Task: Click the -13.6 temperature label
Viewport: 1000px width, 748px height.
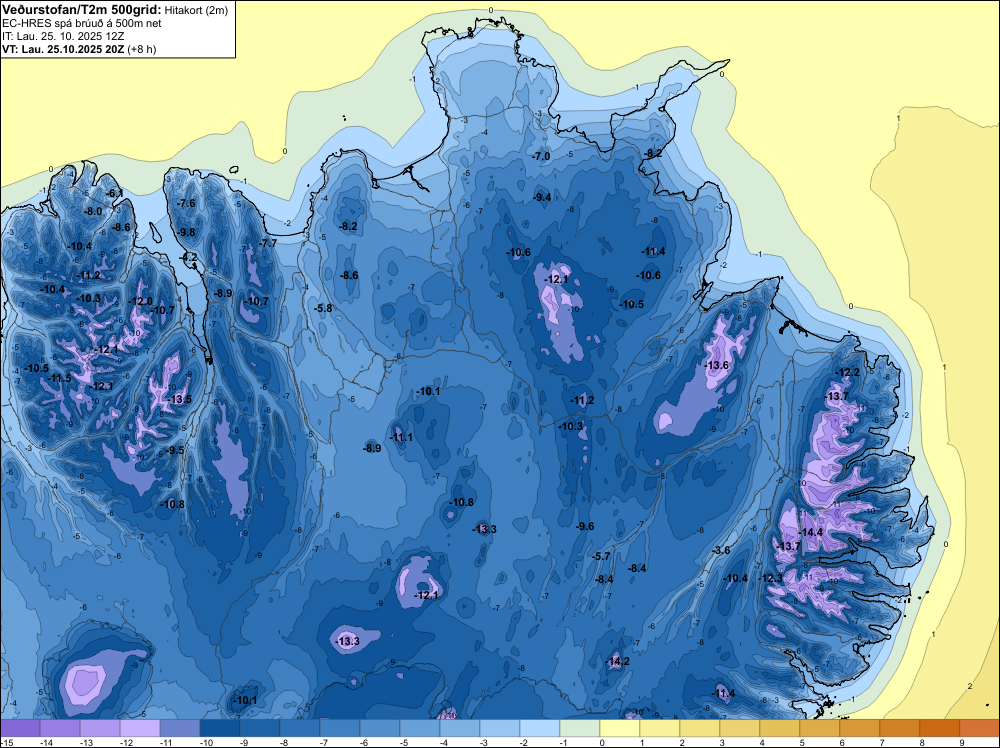Action: pos(717,365)
